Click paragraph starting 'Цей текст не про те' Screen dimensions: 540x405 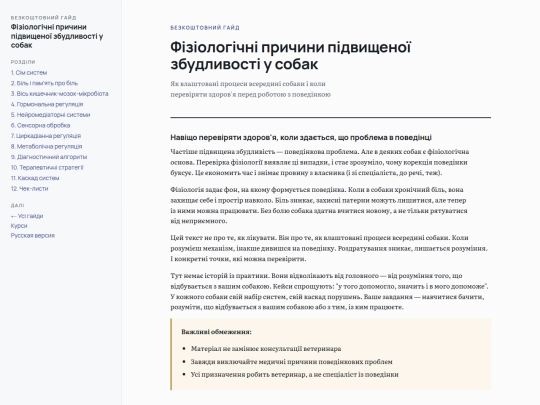pos(329,248)
